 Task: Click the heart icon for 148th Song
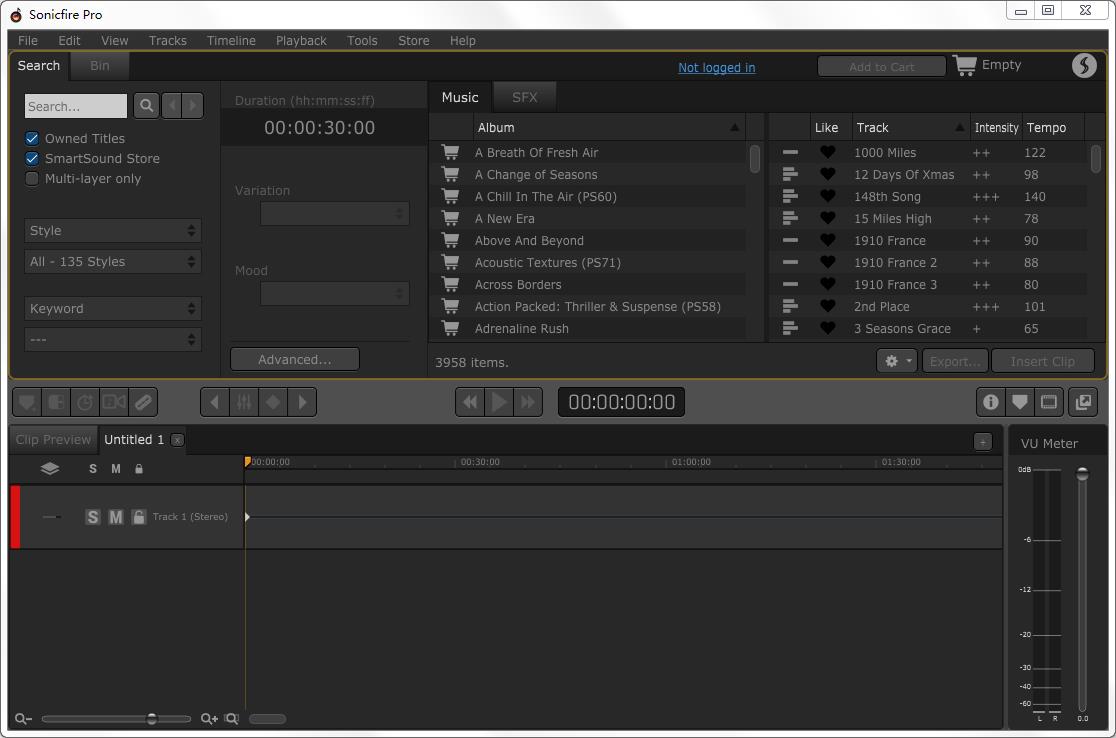pos(827,197)
